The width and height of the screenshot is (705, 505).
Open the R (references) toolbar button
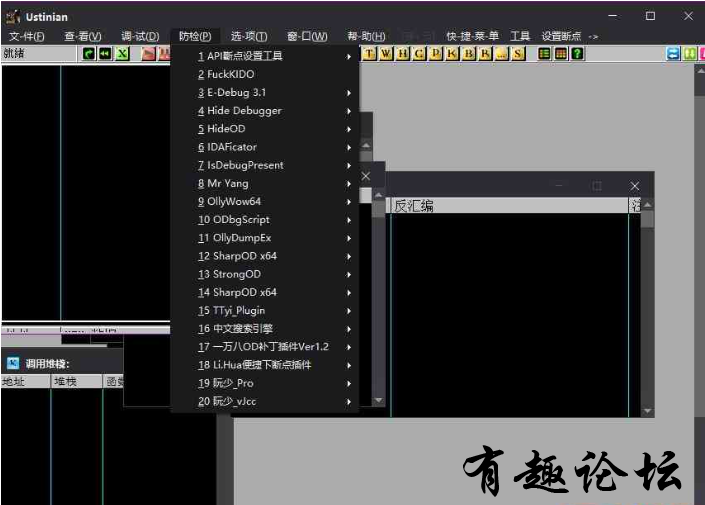tap(485, 54)
